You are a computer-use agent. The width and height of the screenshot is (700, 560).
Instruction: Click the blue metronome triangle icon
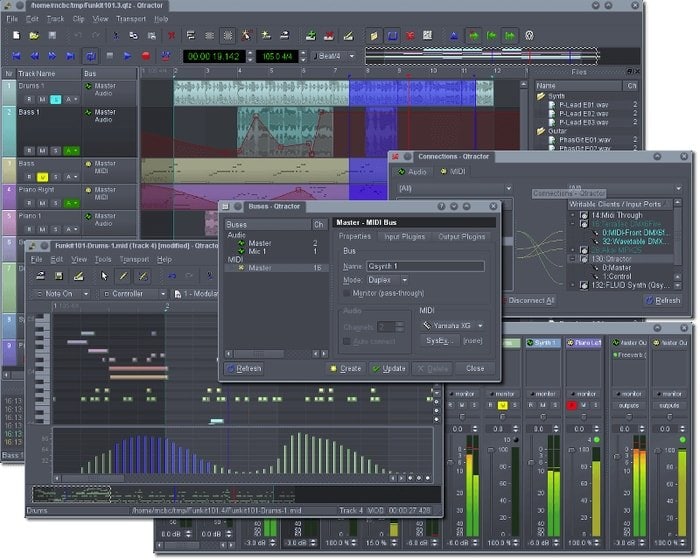point(454,36)
